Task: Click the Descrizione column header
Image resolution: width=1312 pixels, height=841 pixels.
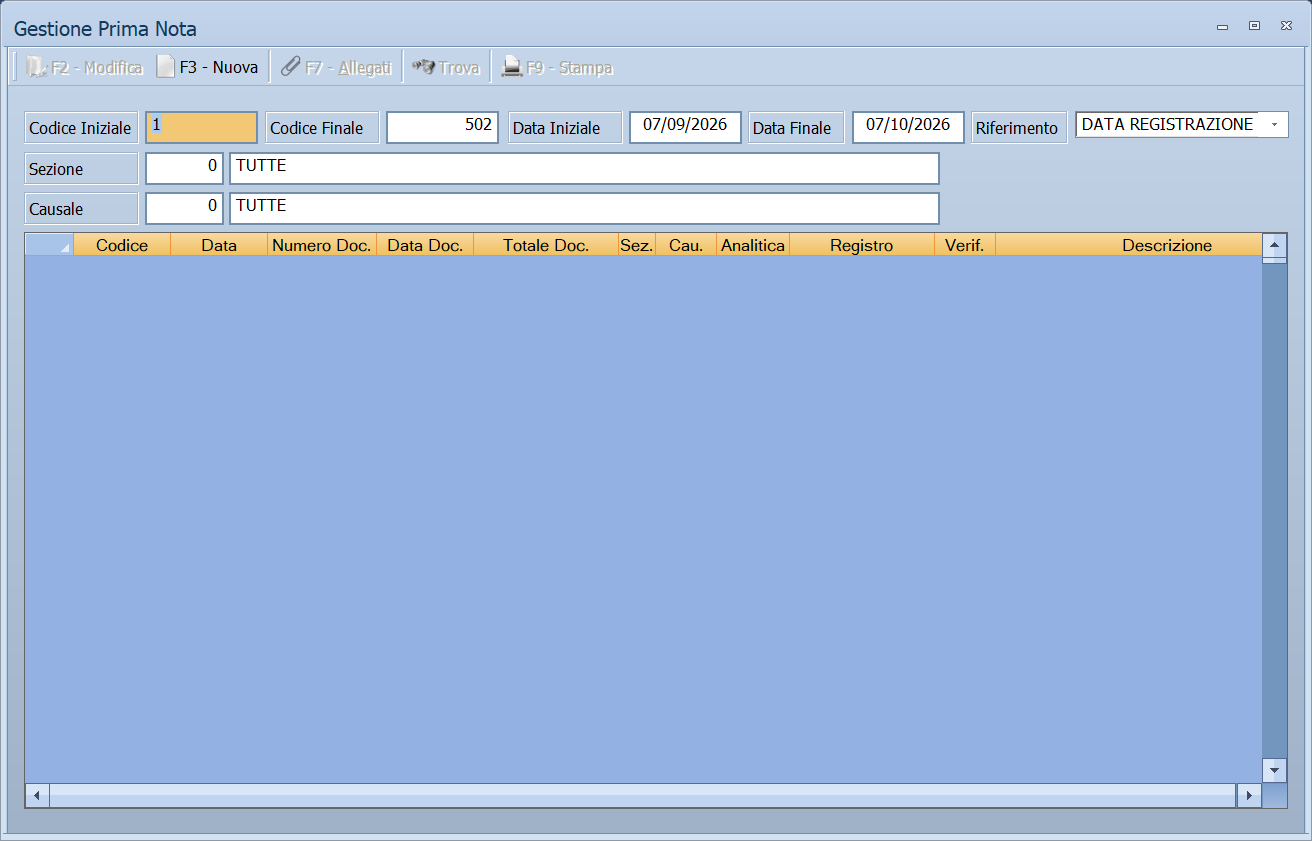Action: click(x=1129, y=245)
